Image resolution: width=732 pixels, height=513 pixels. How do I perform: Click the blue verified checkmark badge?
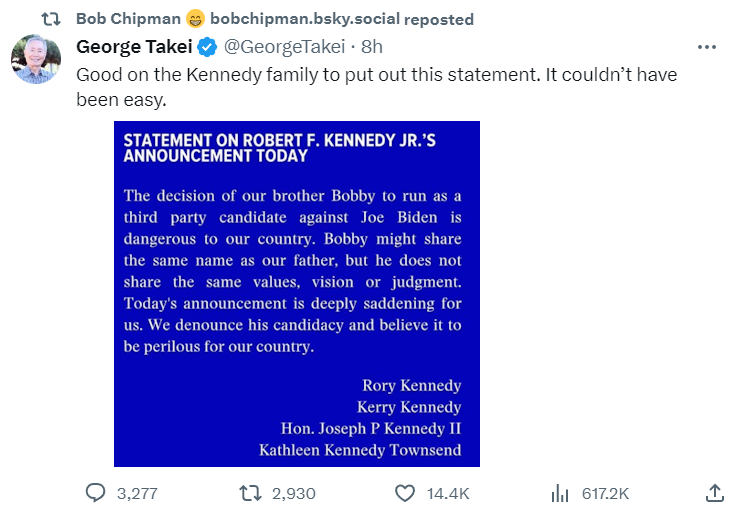207,47
